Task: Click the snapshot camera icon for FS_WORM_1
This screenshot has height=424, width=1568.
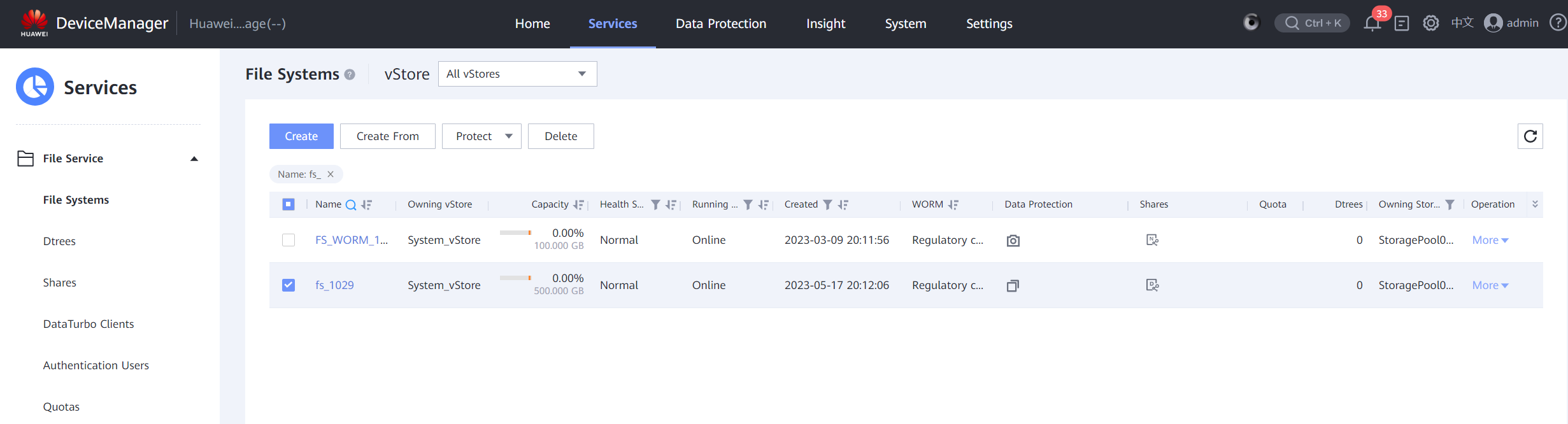Action: pos(1013,241)
